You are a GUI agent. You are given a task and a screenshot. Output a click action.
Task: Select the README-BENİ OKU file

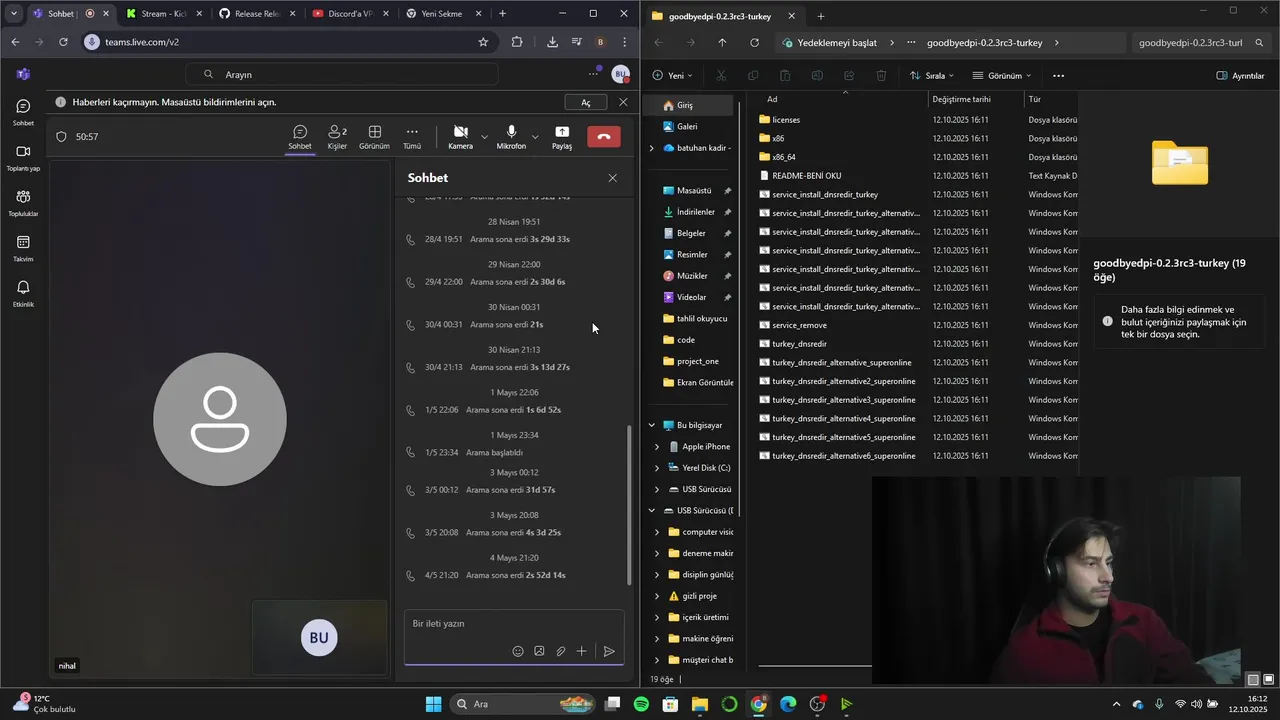coord(806,176)
